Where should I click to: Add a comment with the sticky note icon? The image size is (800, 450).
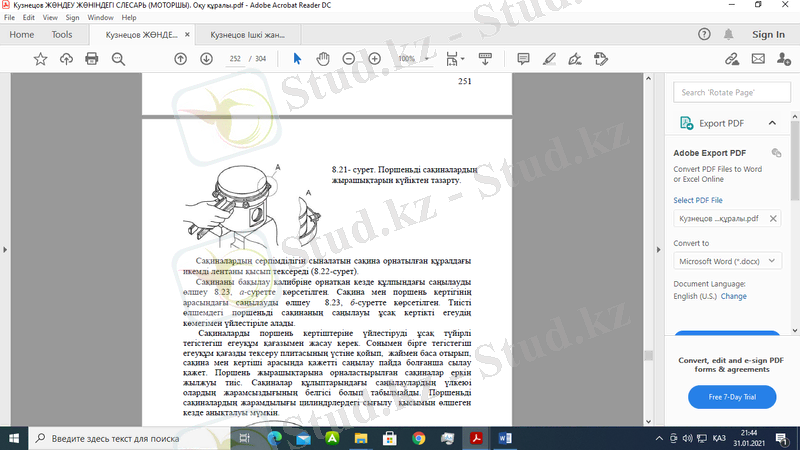point(523,59)
